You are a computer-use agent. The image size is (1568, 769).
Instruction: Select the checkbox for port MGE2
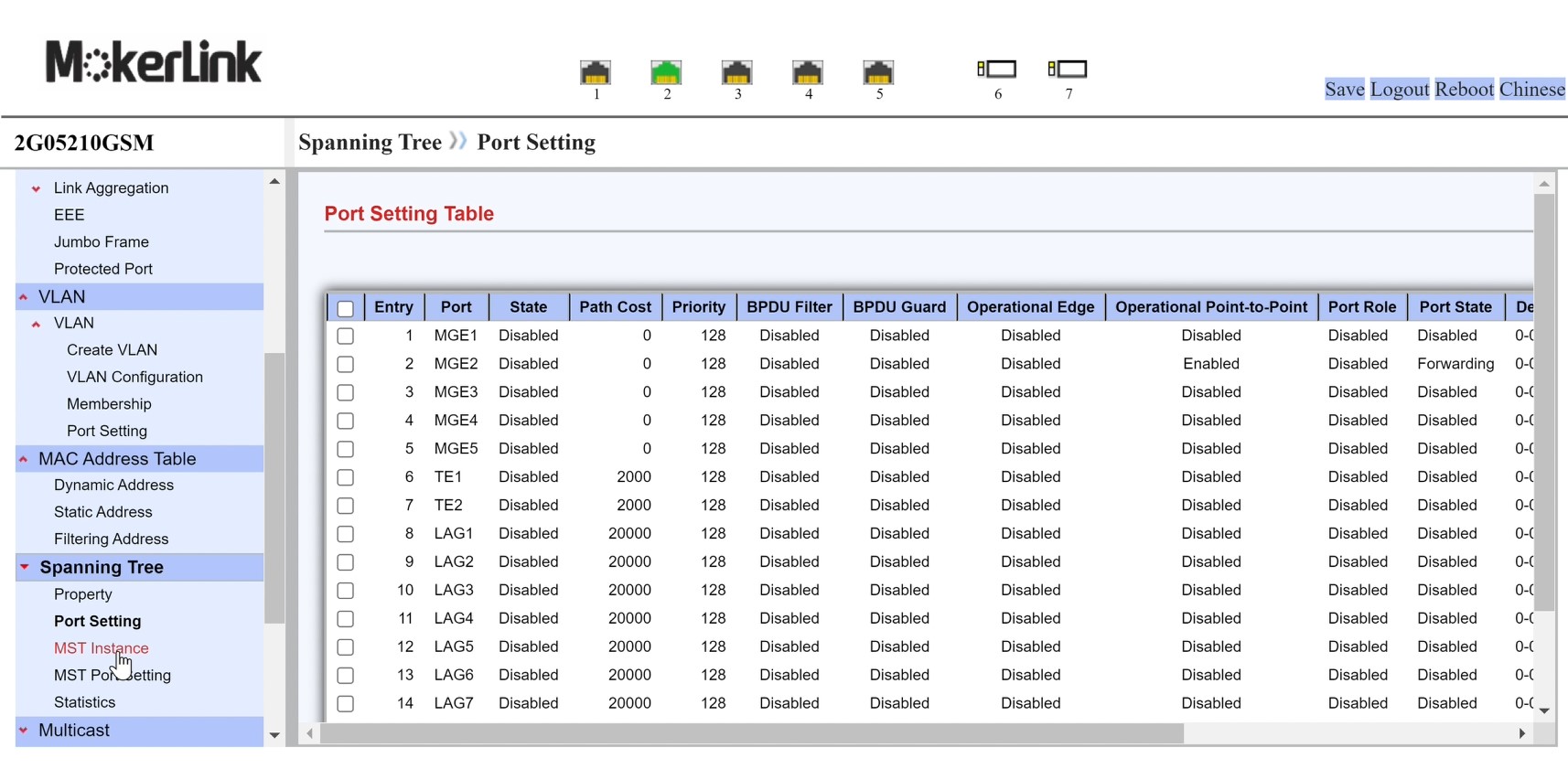[x=345, y=365]
